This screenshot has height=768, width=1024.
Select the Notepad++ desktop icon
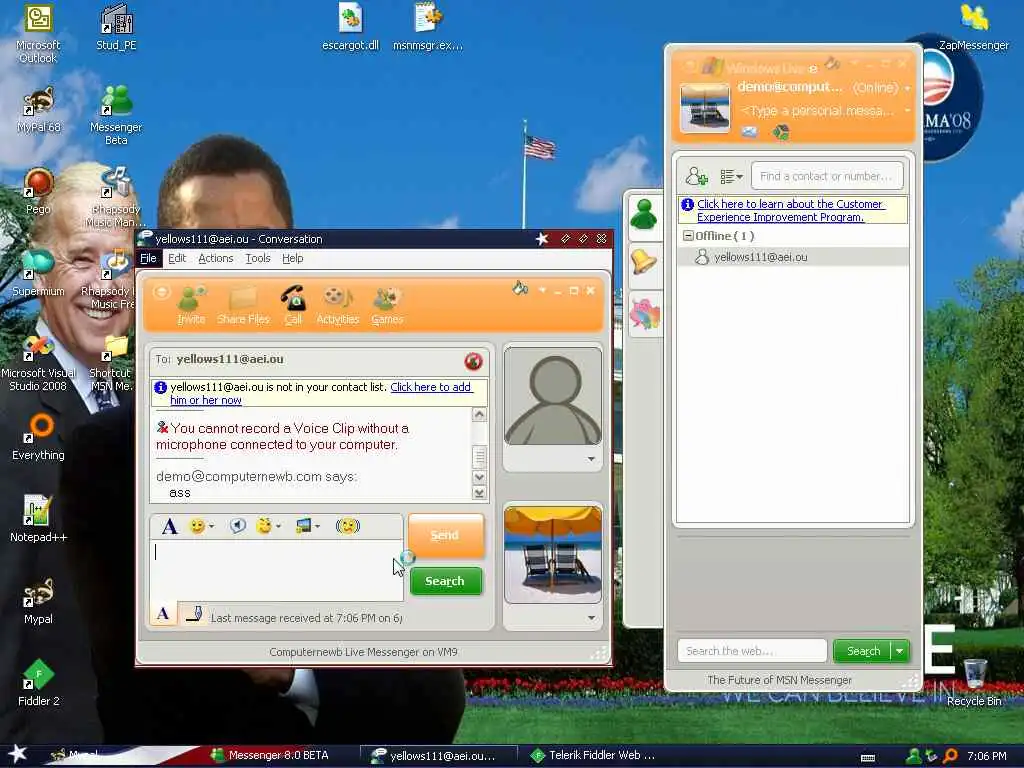pyautogui.click(x=38, y=519)
